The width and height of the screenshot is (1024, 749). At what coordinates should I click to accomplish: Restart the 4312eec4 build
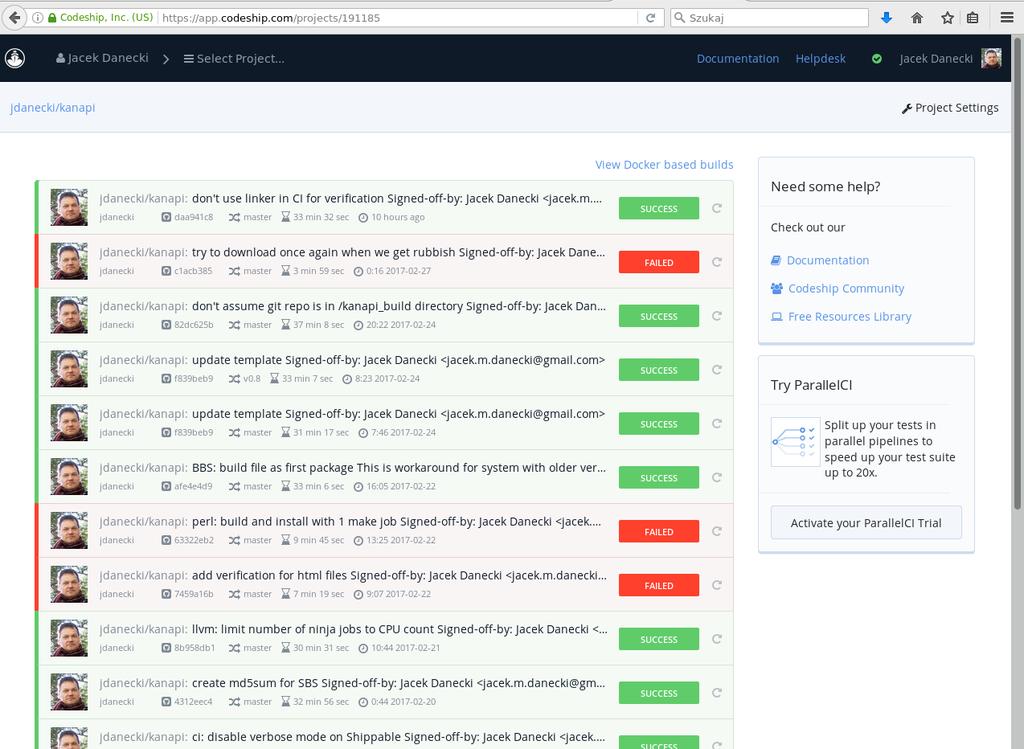point(716,693)
